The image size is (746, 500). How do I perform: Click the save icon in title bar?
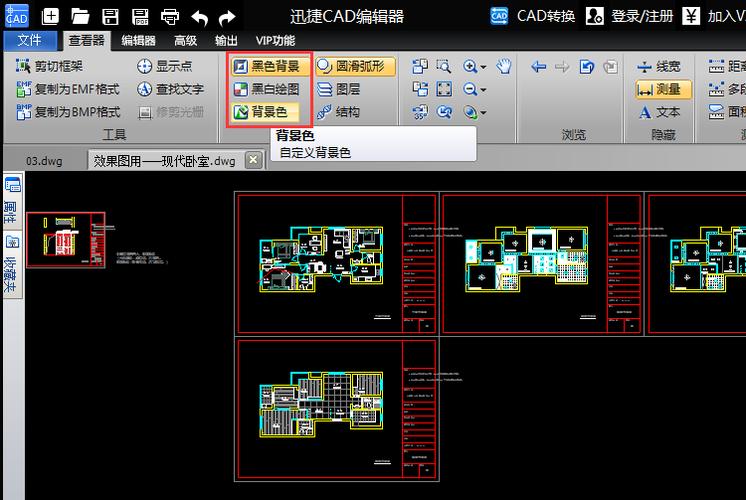point(111,16)
